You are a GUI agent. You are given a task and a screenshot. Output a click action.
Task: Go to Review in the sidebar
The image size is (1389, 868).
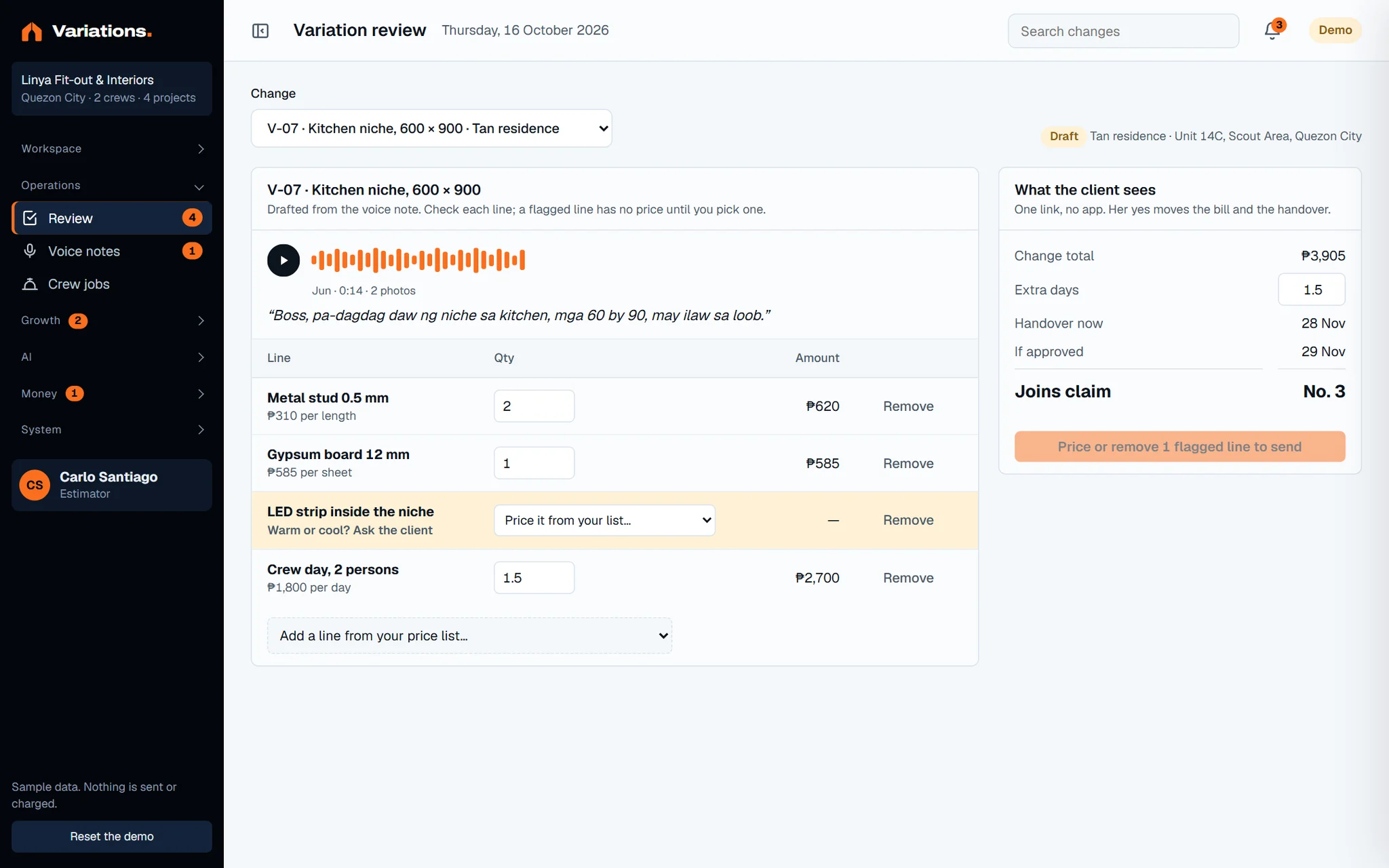pos(112,218)
